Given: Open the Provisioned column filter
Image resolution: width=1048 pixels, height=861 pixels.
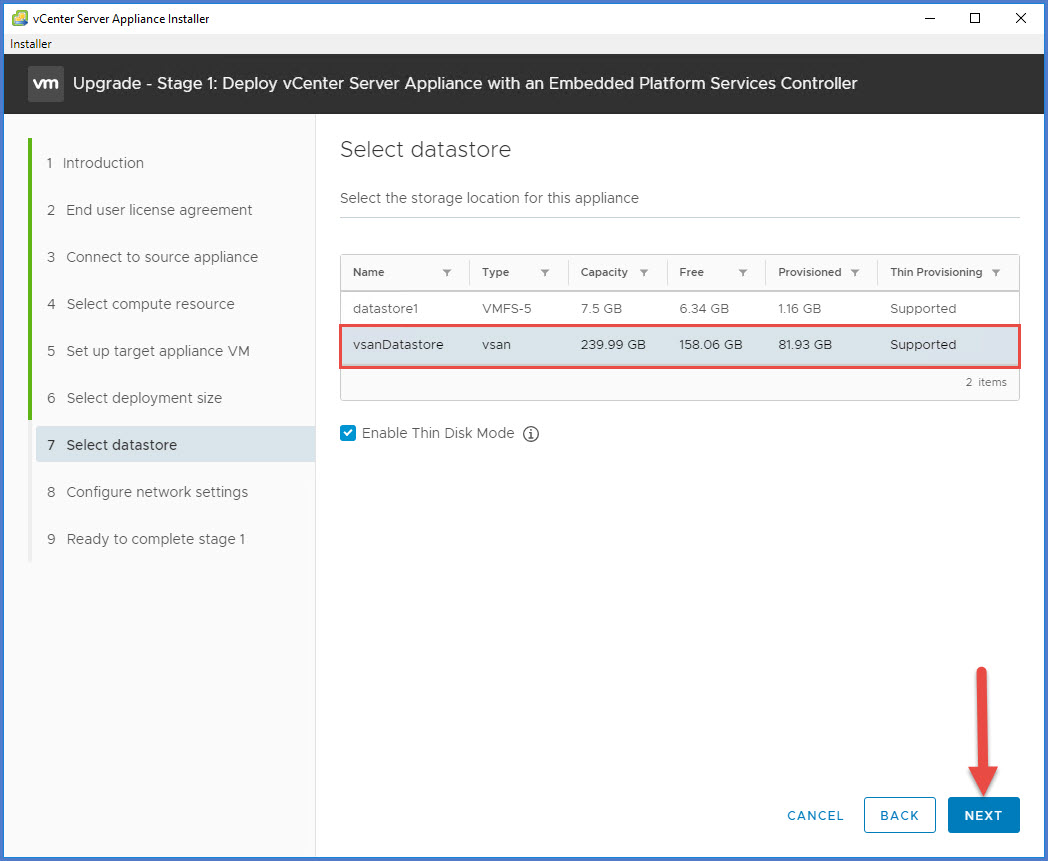Looking at the screenshot, I should 855,273.
